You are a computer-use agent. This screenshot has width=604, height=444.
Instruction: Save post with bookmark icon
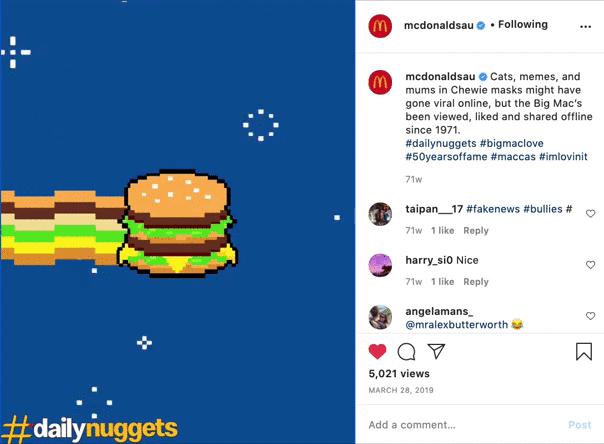coord(584,351)
